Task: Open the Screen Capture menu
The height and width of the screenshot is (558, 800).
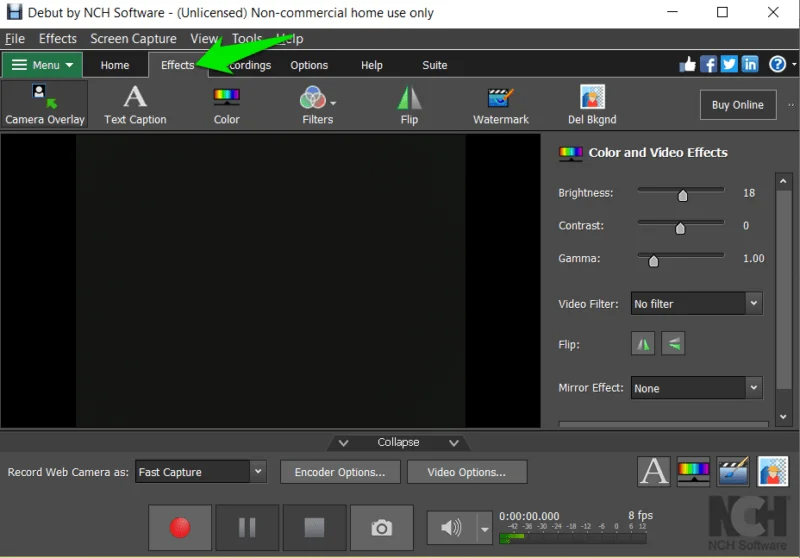Action: [133, 39]
